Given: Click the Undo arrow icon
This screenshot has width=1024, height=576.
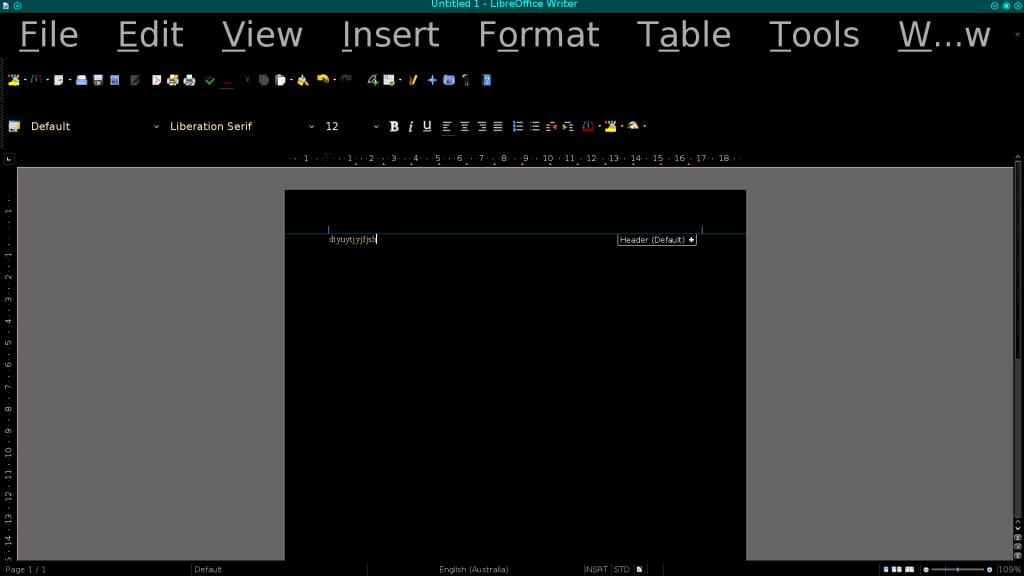Looking at the screenshot, I should click(x=322, y=80).
